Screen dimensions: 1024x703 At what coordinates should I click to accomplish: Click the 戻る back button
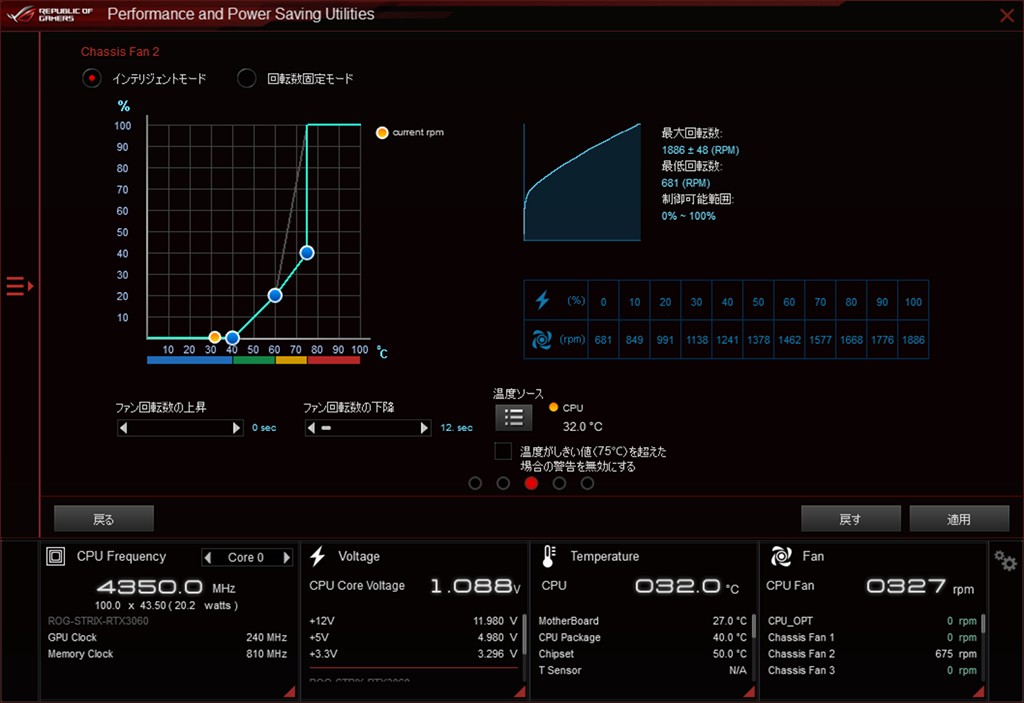pyautogui.click(x=104, y=519)
